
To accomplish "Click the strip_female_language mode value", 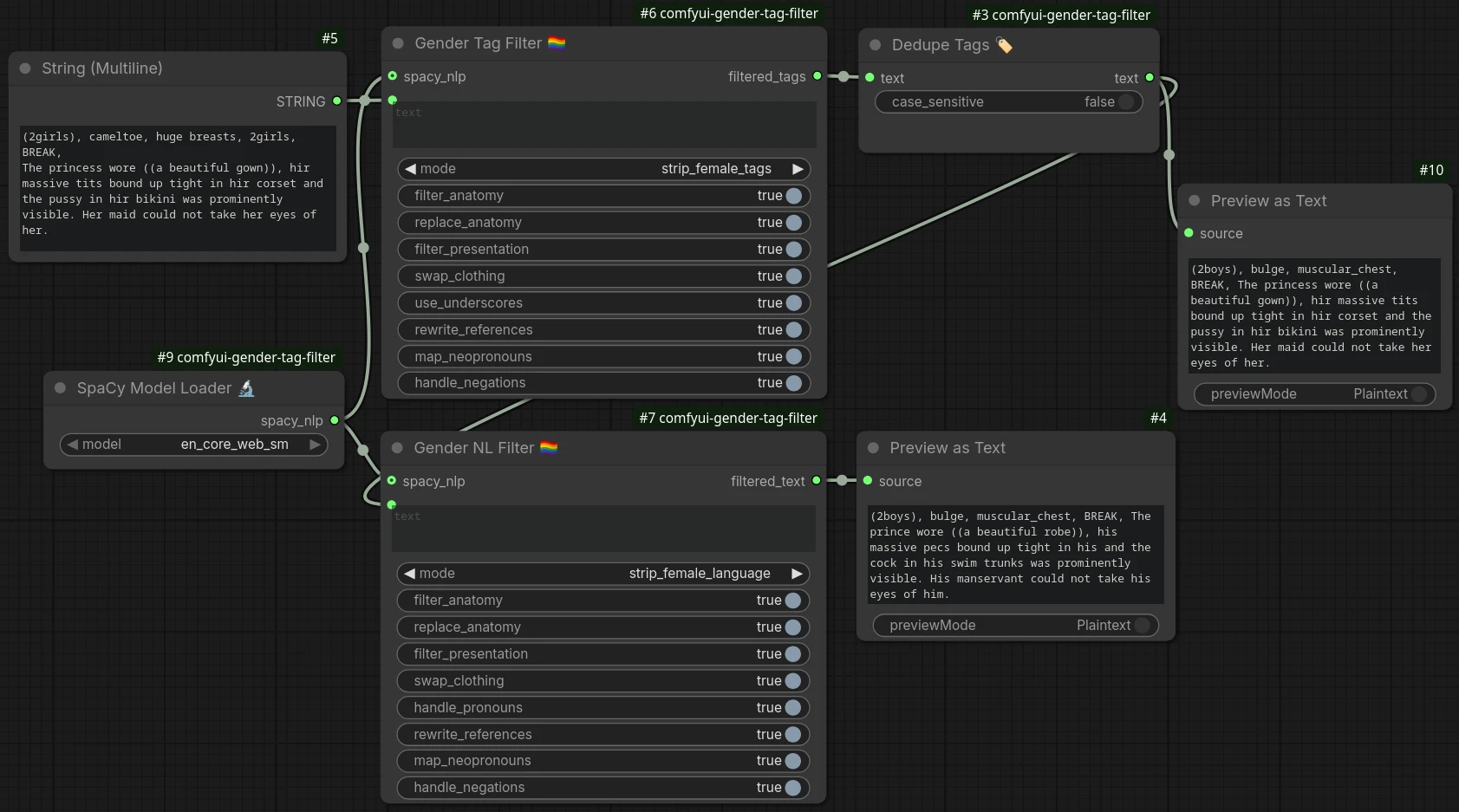I will click(700, 573).
